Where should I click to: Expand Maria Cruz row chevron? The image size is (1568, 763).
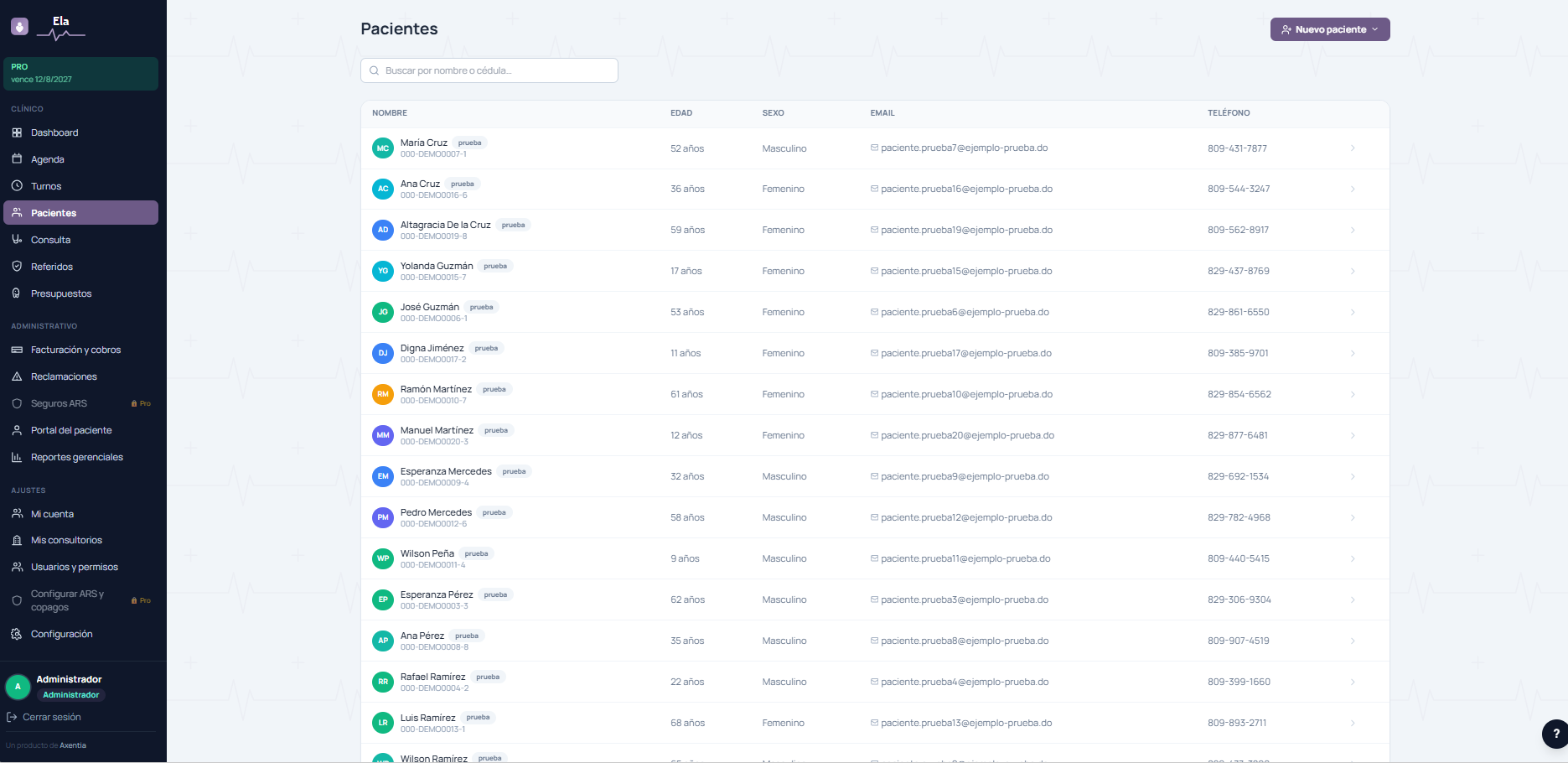[1353, 148]
